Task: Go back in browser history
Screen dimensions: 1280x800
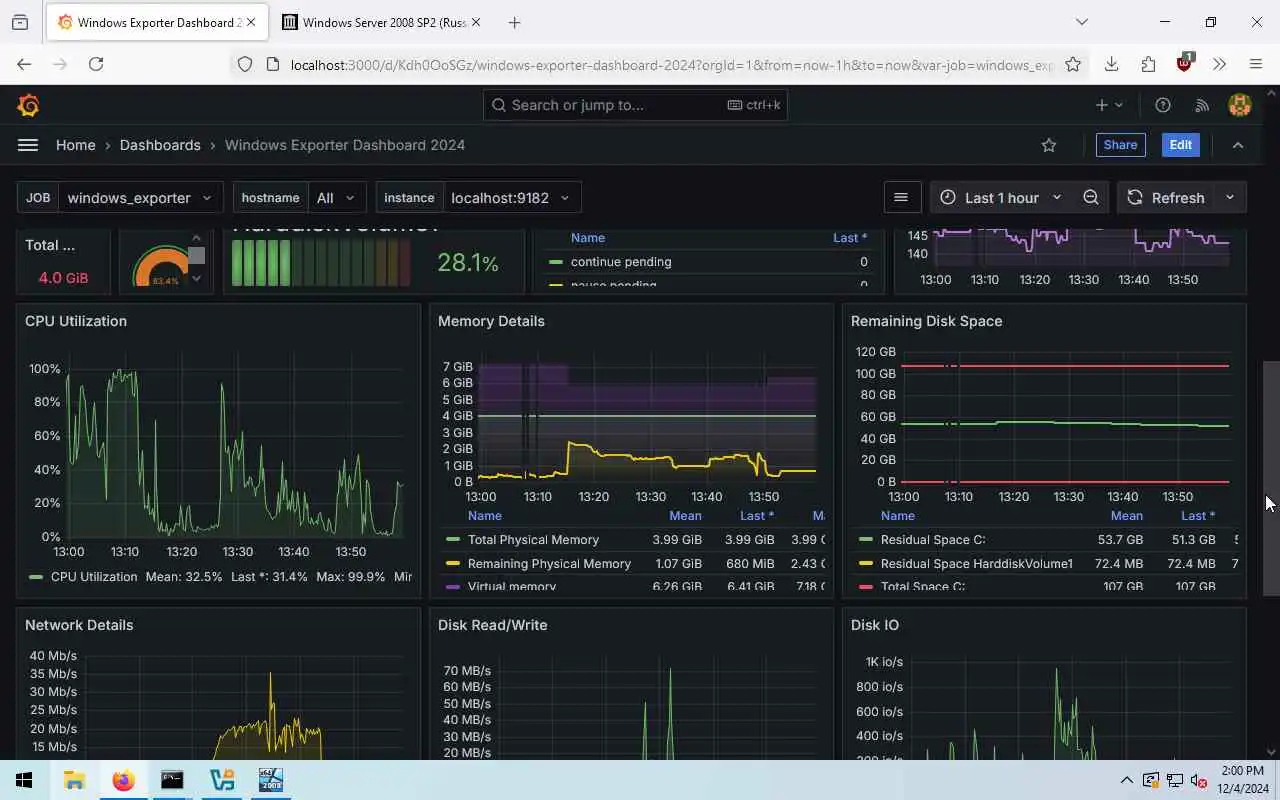Action: click(24, 64)
